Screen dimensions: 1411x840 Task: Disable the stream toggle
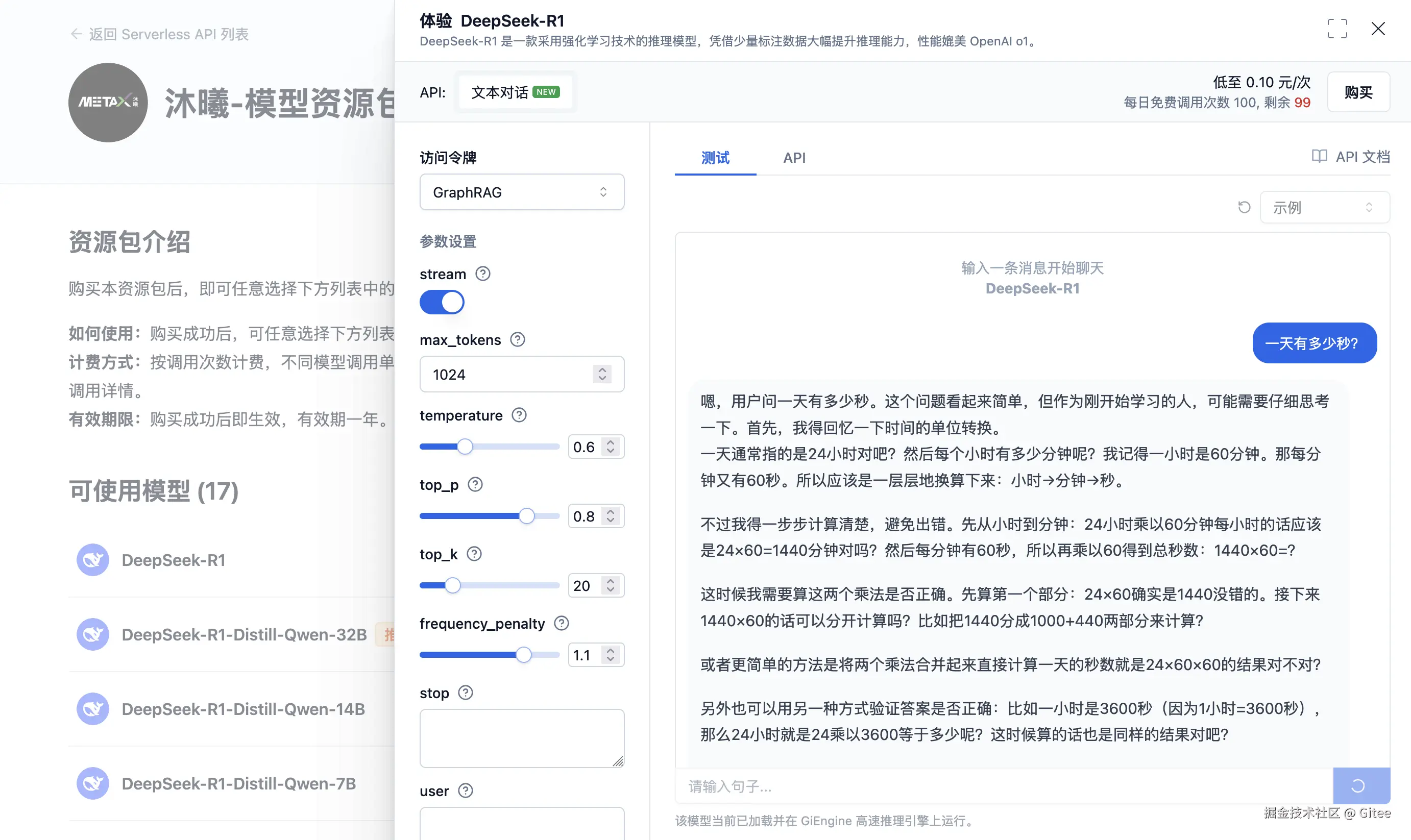(x=442, y=302)
